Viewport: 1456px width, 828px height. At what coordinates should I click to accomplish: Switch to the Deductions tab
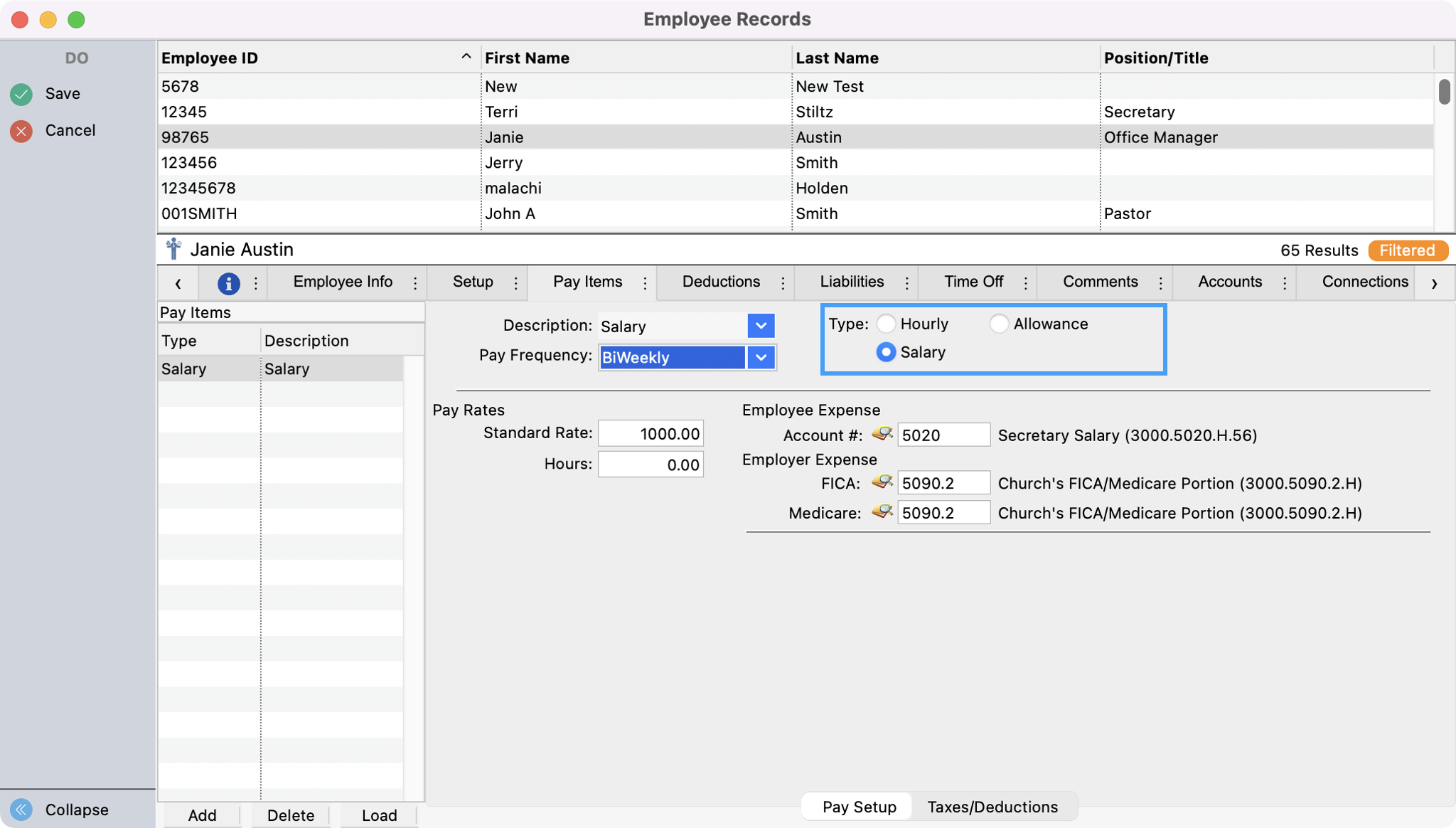(721, 282)
